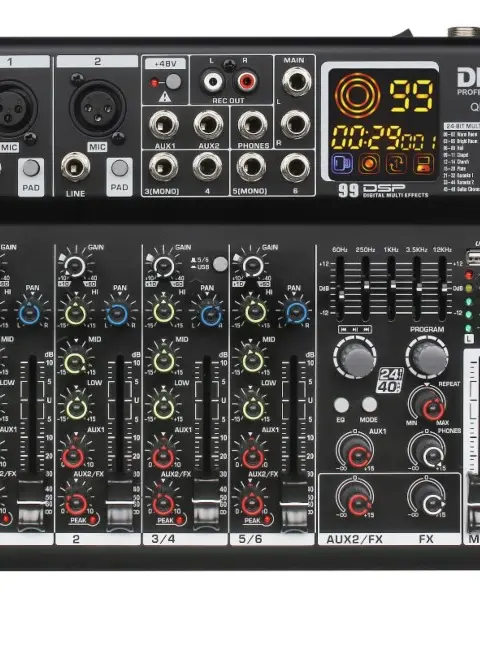
Task: Click the channel 2 HI EQ knob
Action: [x=76, y=313]
